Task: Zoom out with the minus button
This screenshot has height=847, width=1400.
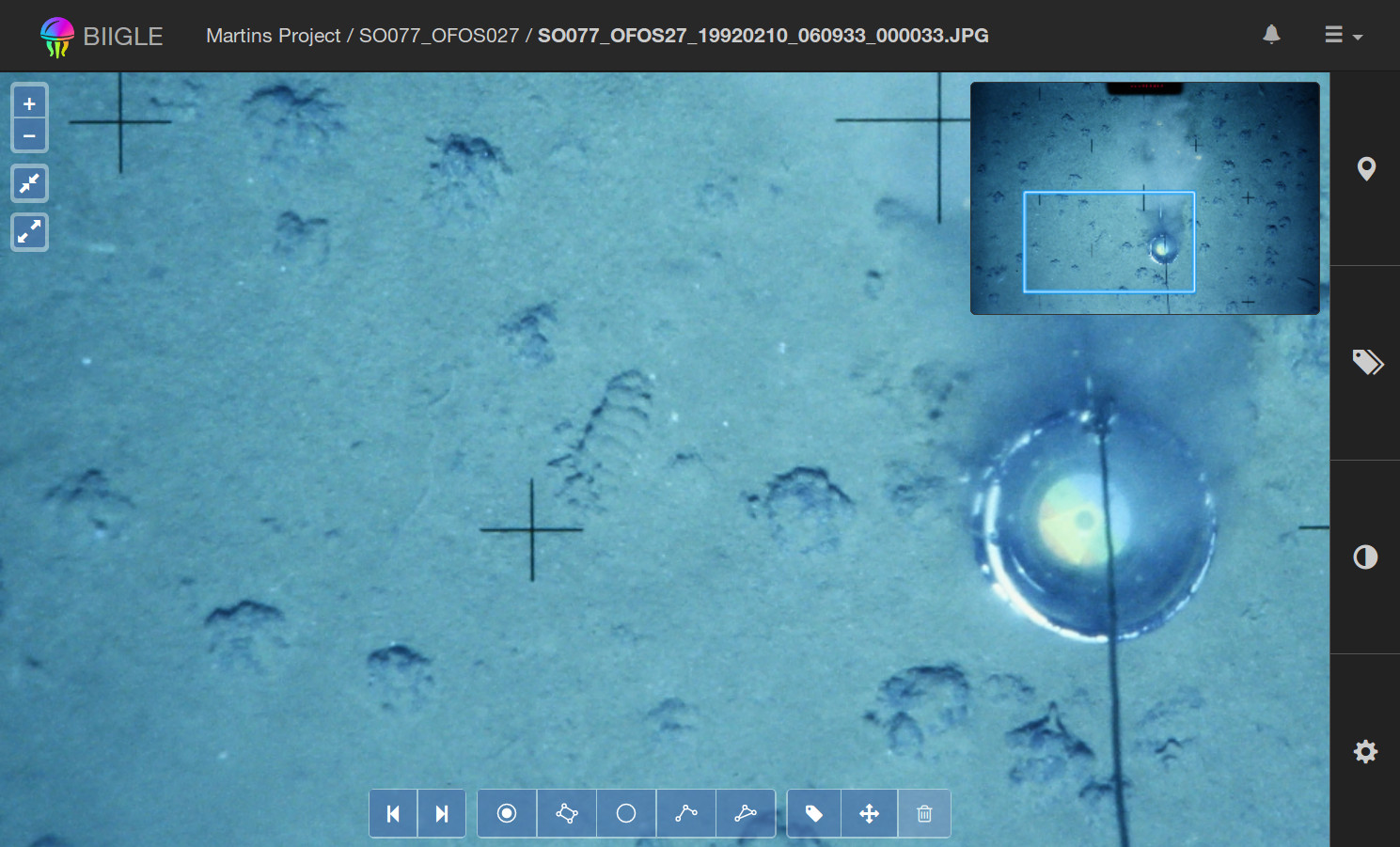Action: (29, 136)
